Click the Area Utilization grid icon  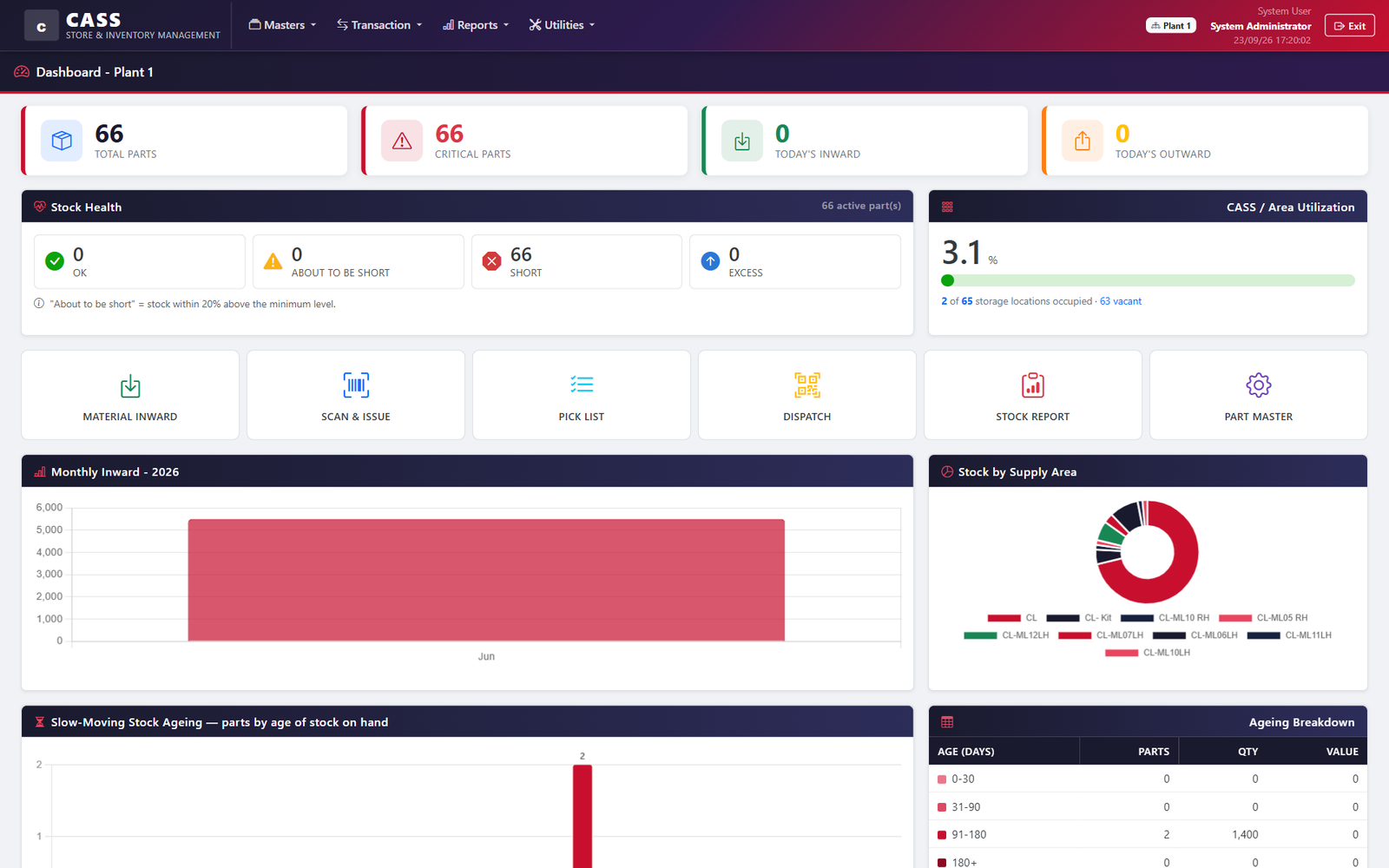click(x=947, y=207)
